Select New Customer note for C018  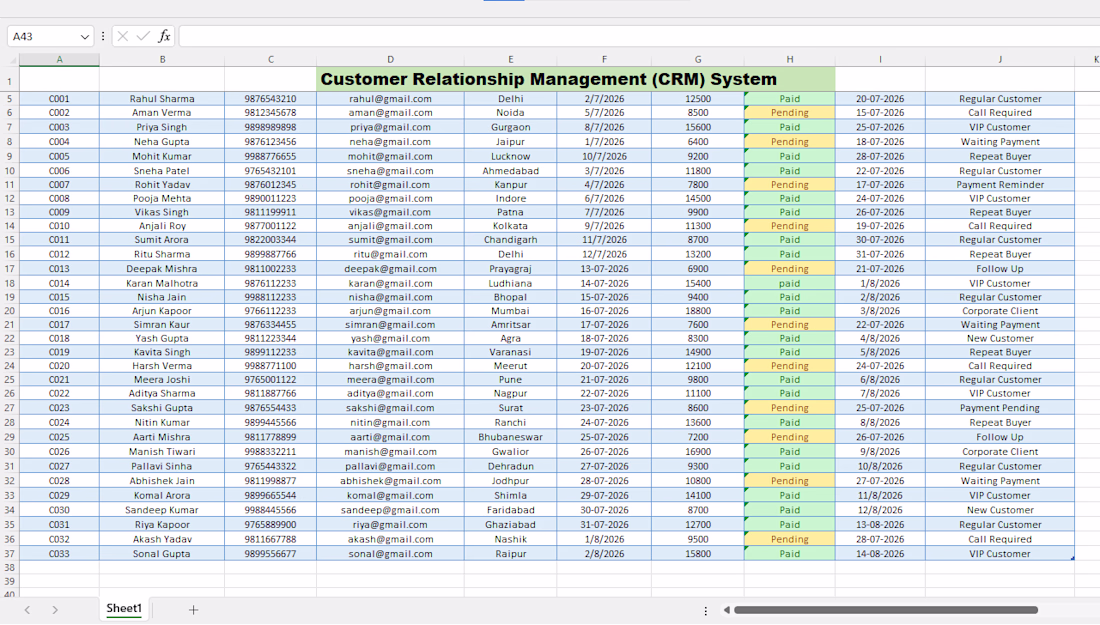click(1000, 338)
